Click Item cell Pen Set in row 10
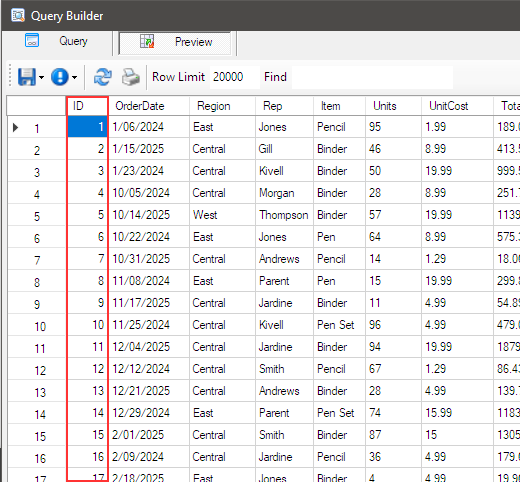 coord(339,325)
